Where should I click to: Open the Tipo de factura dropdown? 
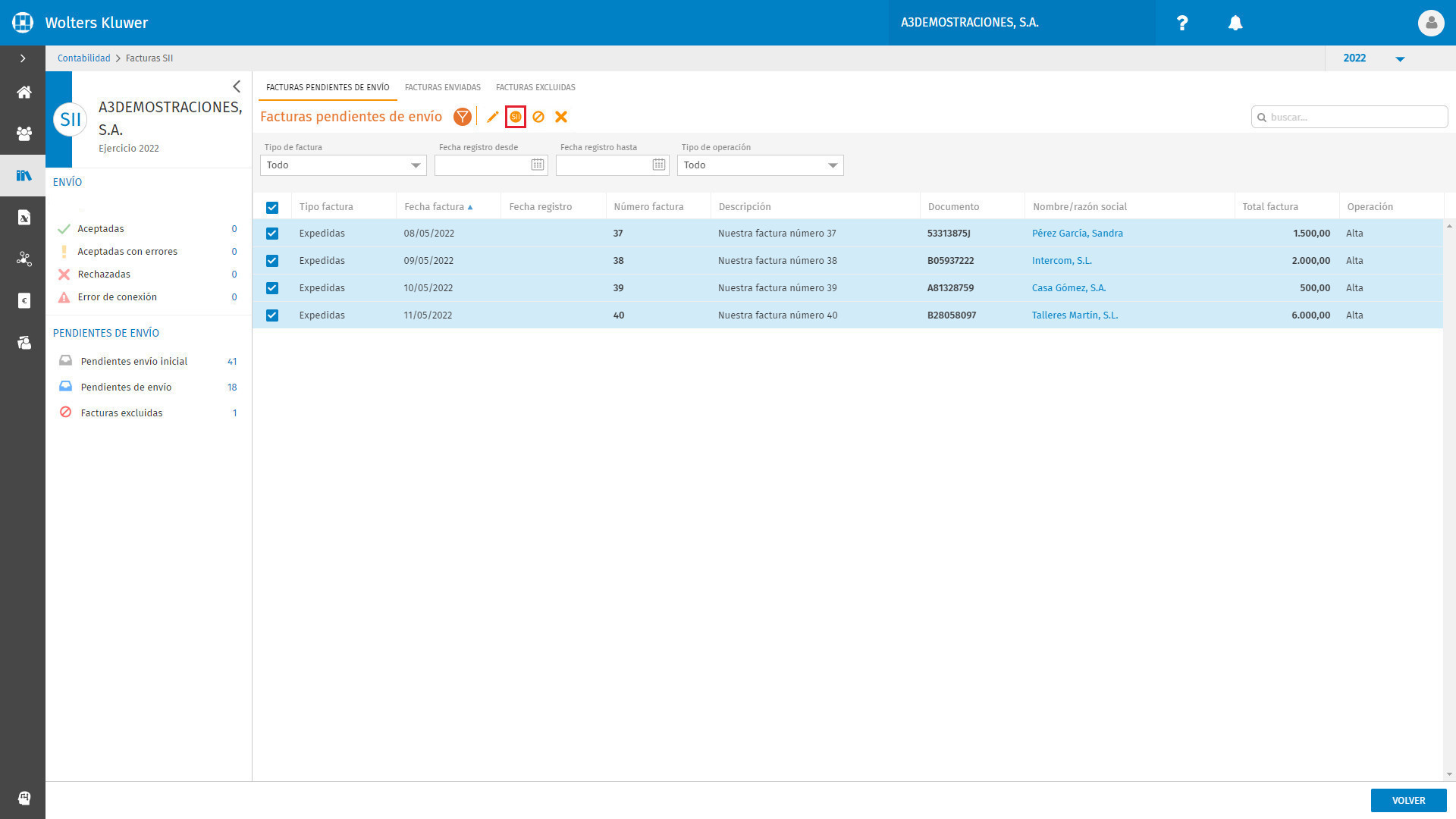(344, 165)
